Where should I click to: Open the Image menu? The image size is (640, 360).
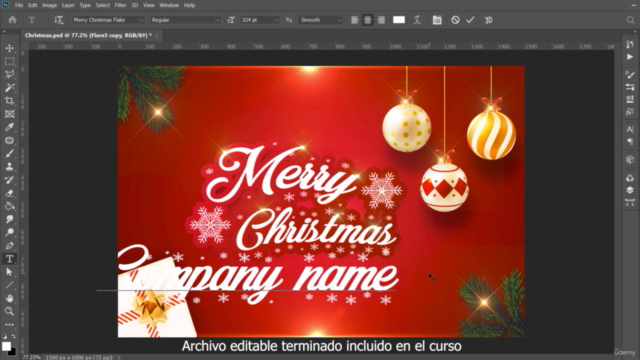click(x=49, y=5)
